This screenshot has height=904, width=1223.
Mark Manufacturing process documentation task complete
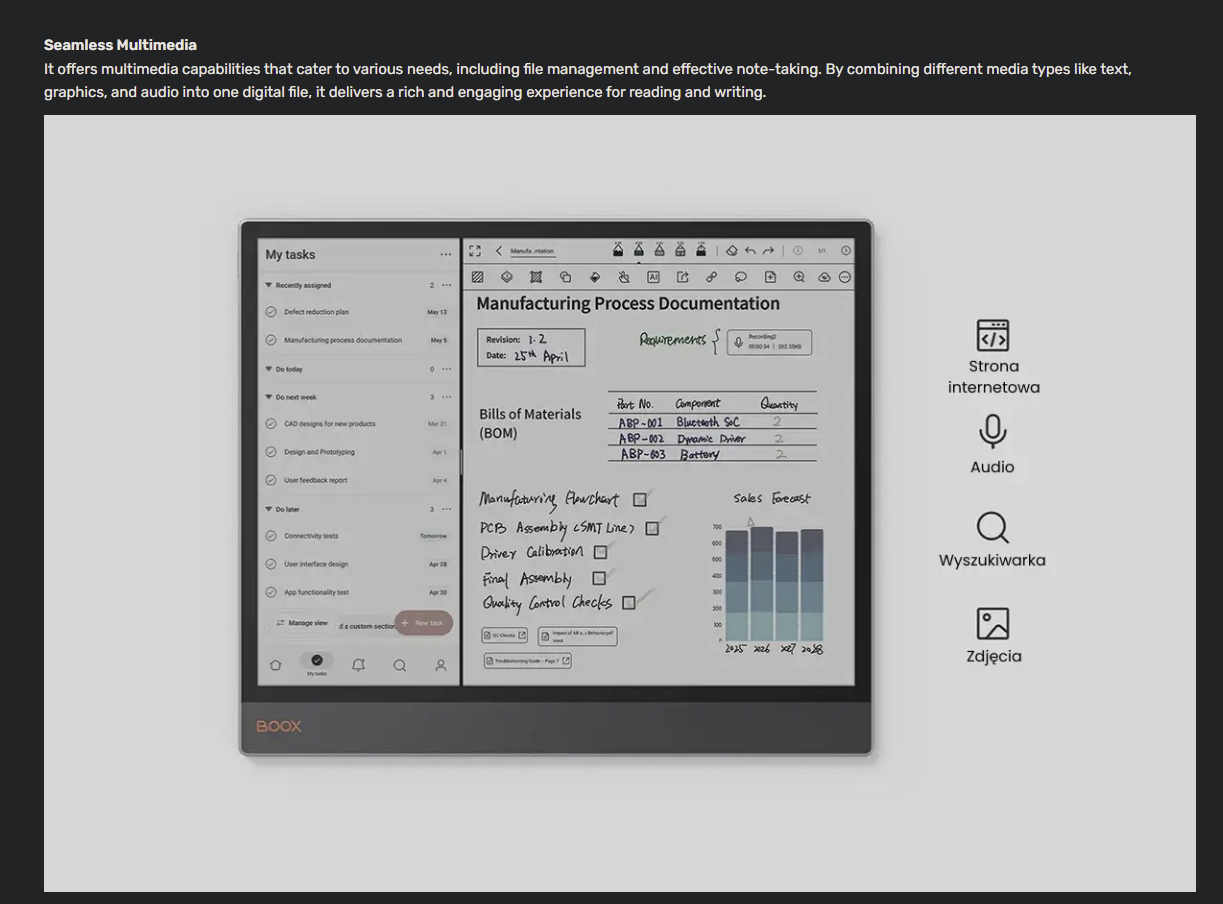[271, 340]
